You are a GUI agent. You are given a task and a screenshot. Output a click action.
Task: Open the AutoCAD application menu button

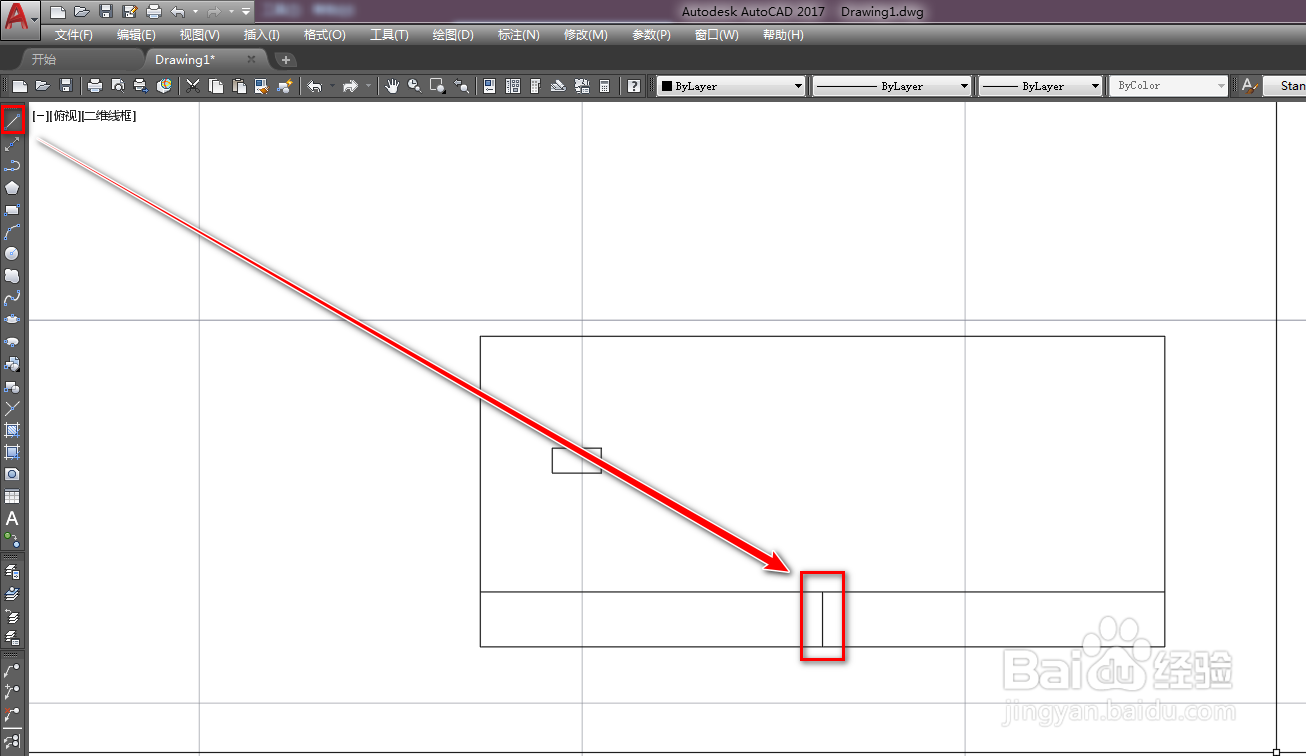tap(19, 18)
